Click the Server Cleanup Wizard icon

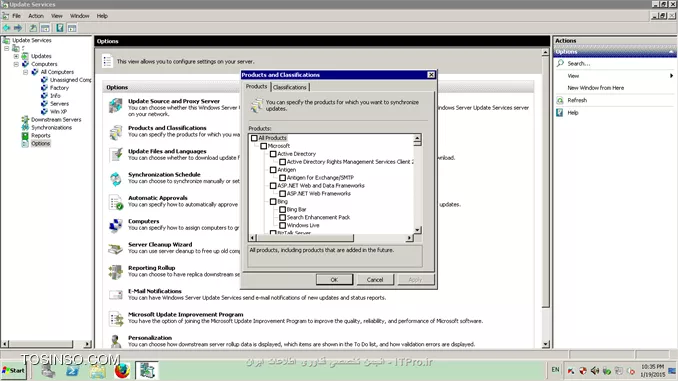(115, 249)
